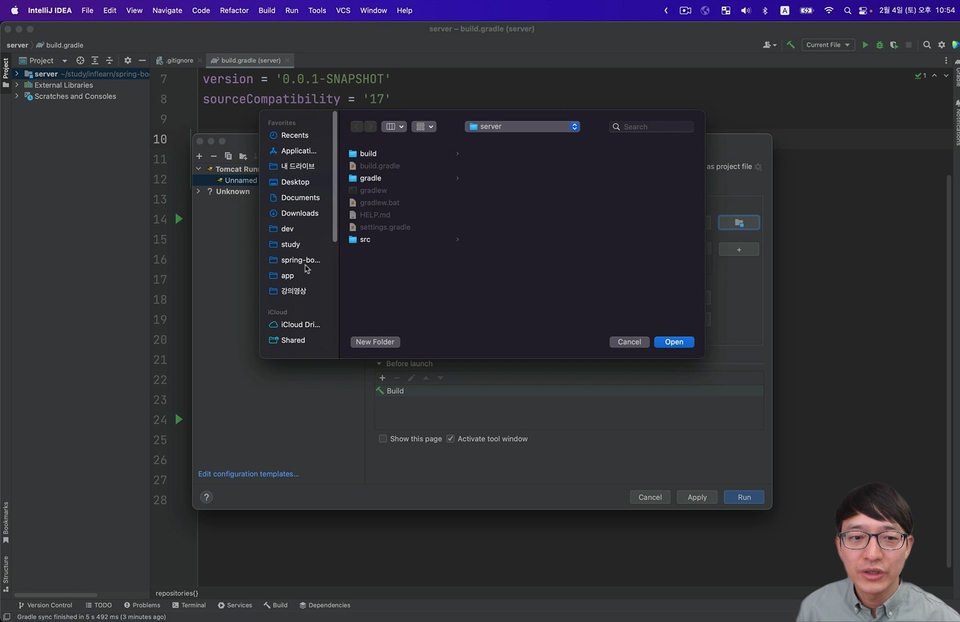Collapse the Tomcat configuration node

pos(198,169)
